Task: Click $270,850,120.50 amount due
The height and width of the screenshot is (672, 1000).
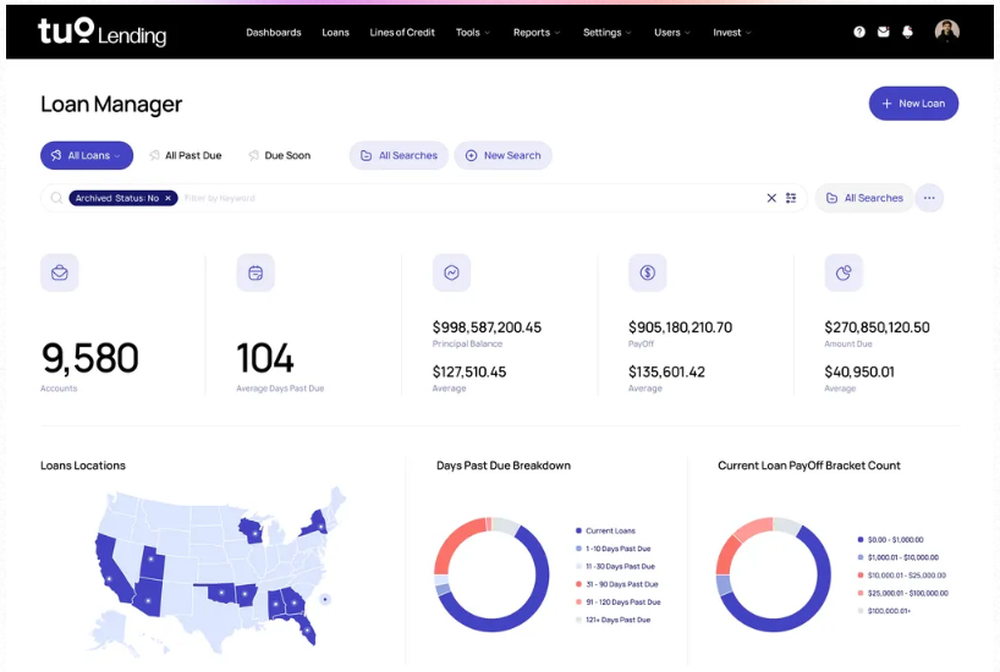Action: click(x=877, y=328)
